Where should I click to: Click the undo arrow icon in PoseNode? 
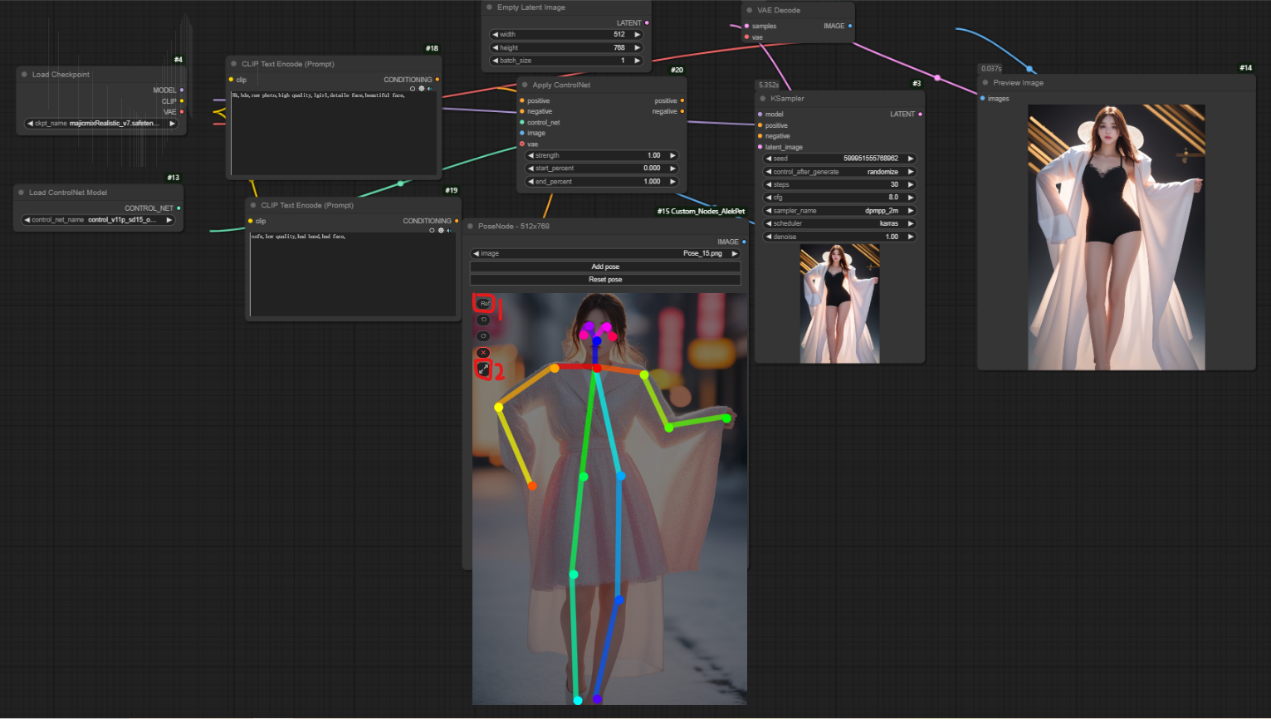[484, 320]
